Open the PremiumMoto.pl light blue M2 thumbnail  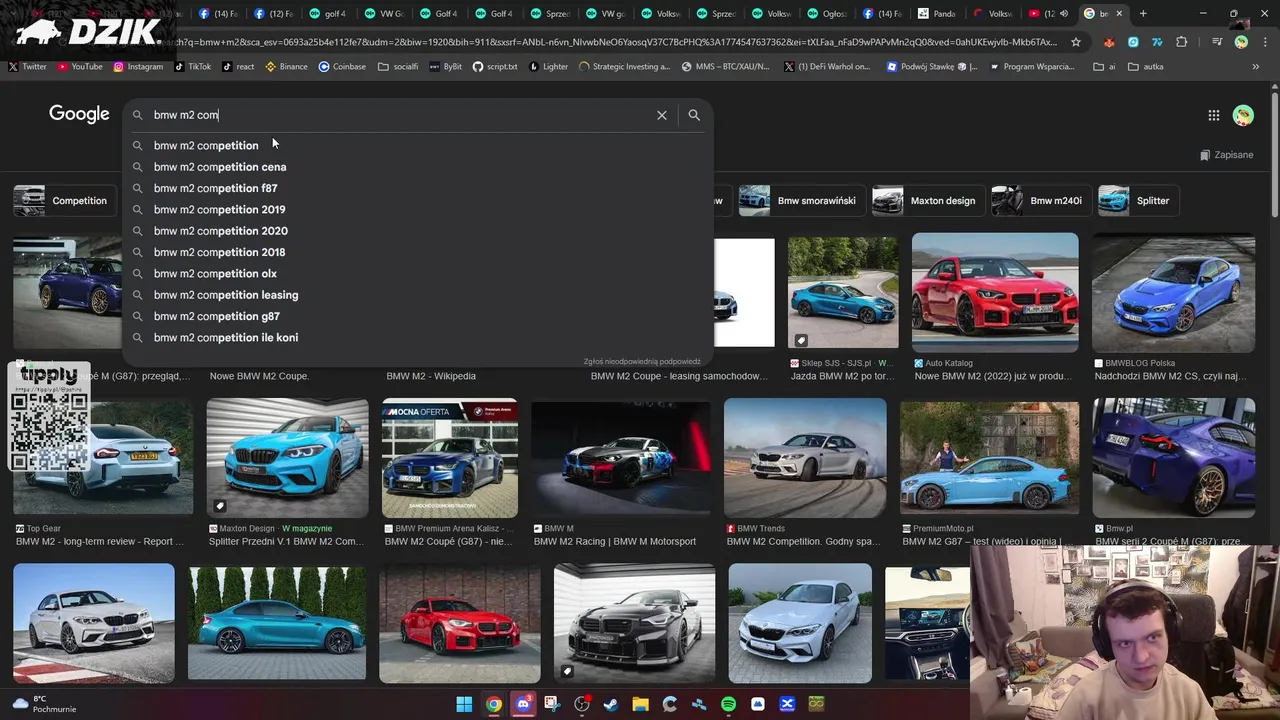click(989, 458)
